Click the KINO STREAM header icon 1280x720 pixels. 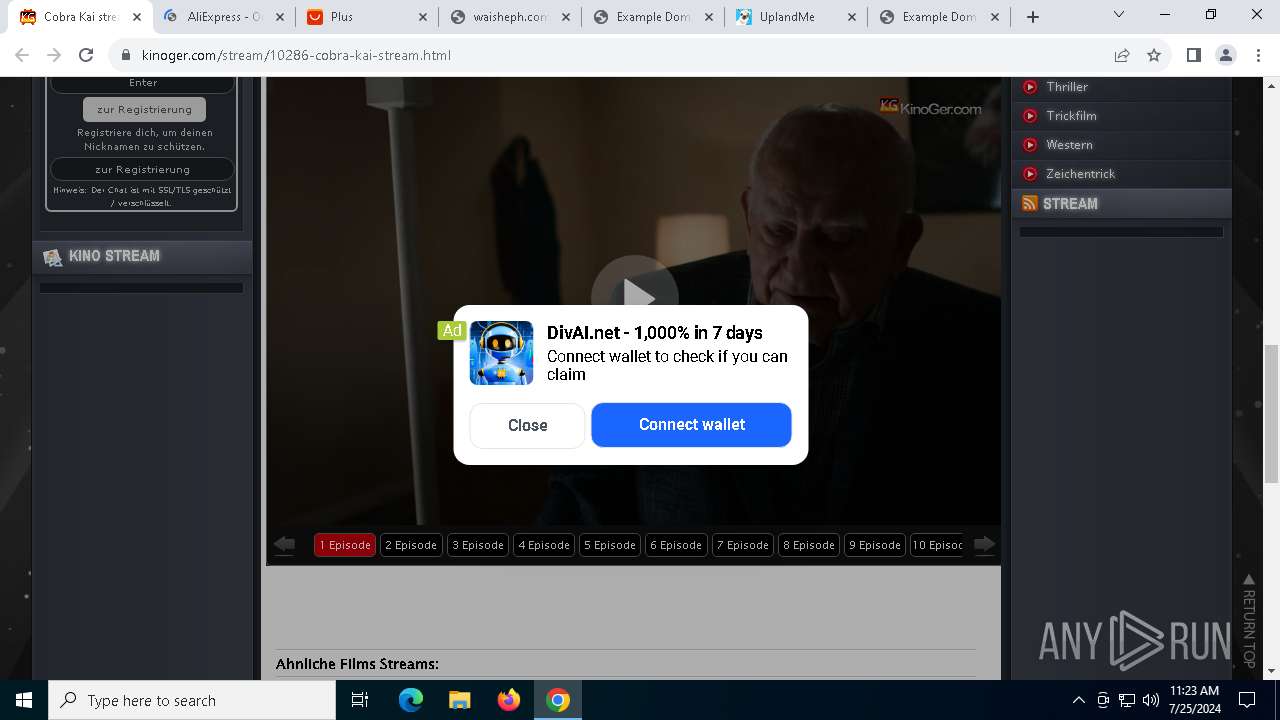click(53, 257)
